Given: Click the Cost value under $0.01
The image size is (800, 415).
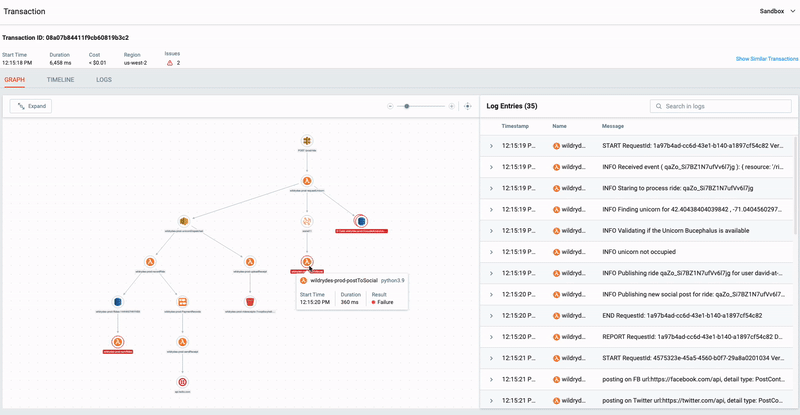Looking at the screenshot, I should tap(97, 63).
